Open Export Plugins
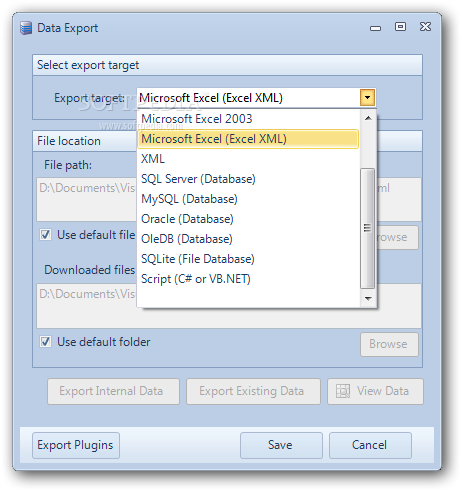This screenshot has height=491, width=462. coord(76,445)
